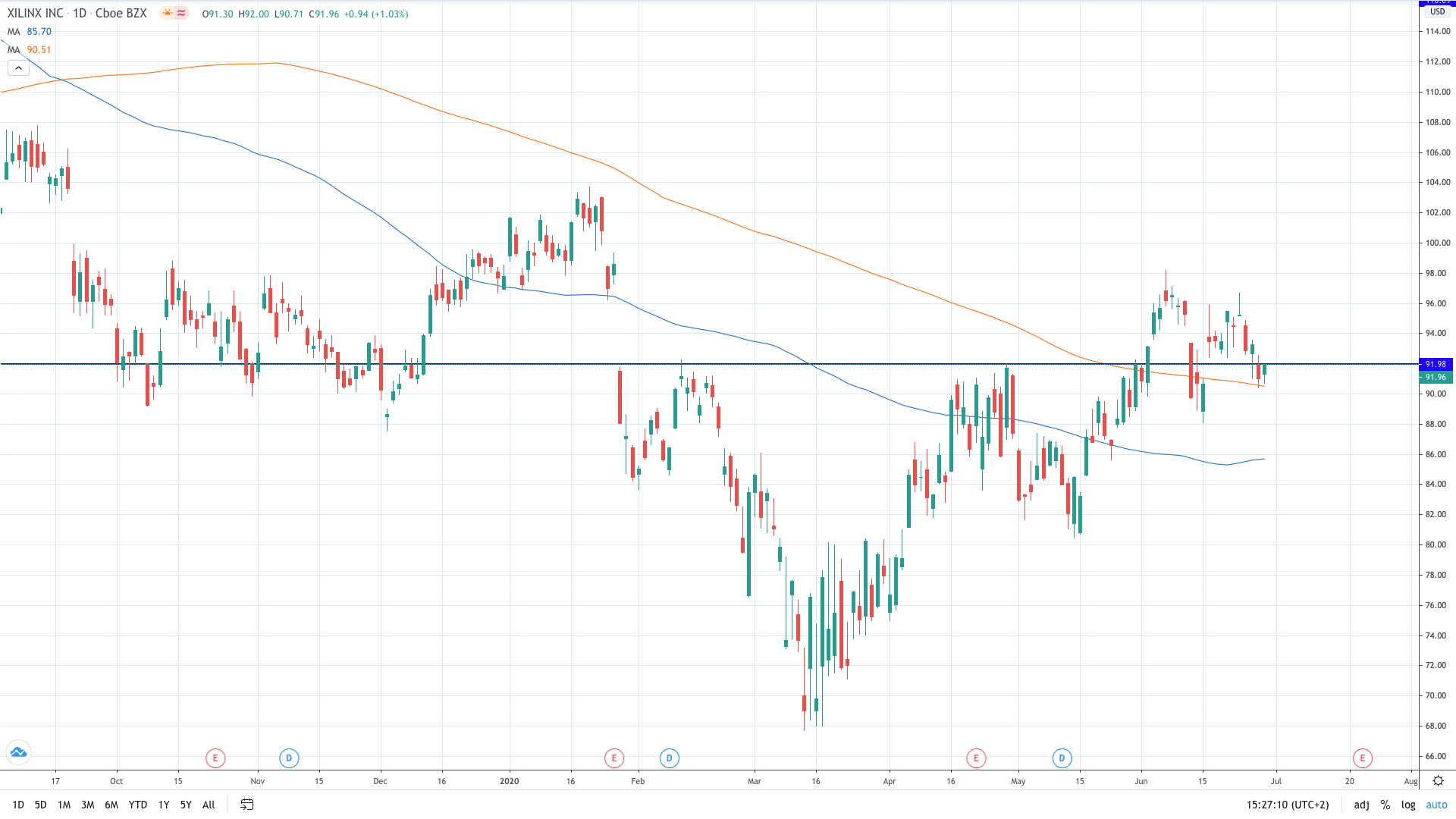
Task: Open chart settings gear icon
Action: point(1438,780)
